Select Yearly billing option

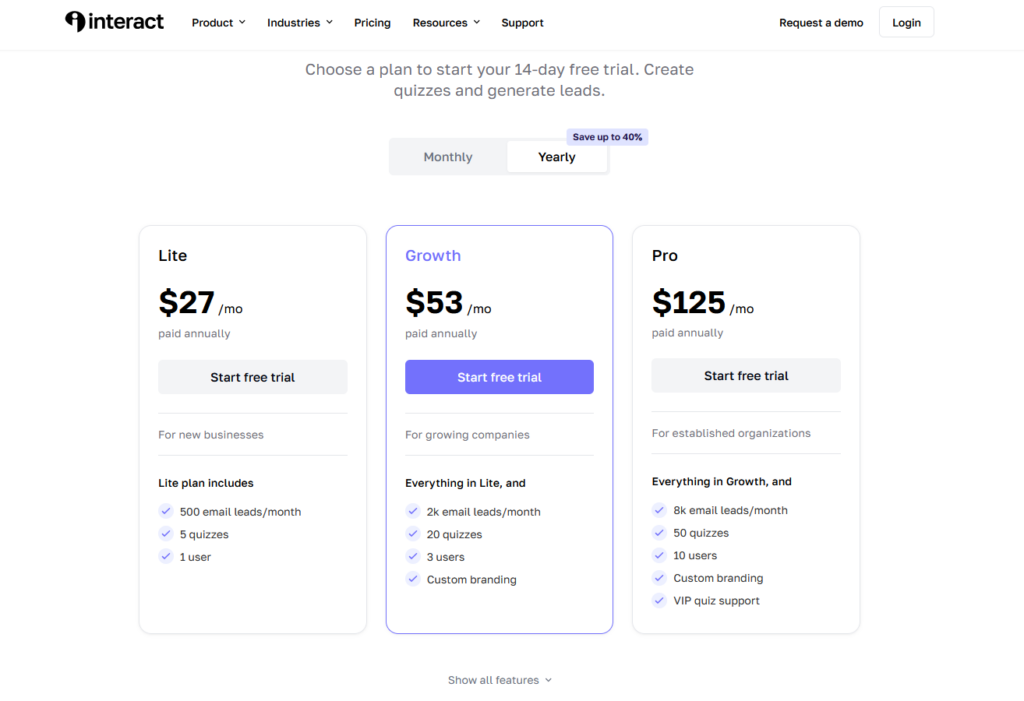[x=556, y=157]
